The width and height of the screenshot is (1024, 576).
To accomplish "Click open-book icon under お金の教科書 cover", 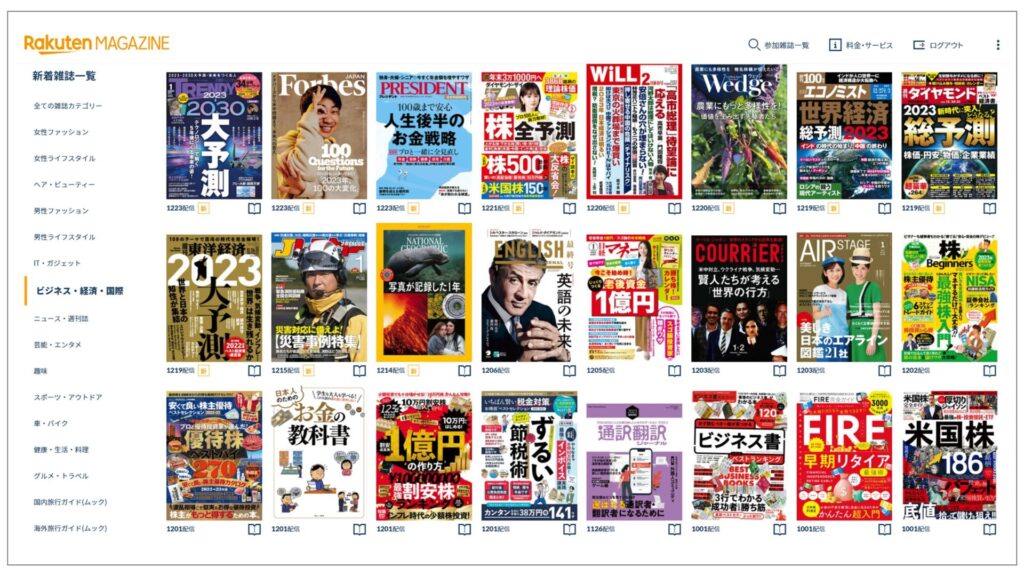I will pos(359,529).
